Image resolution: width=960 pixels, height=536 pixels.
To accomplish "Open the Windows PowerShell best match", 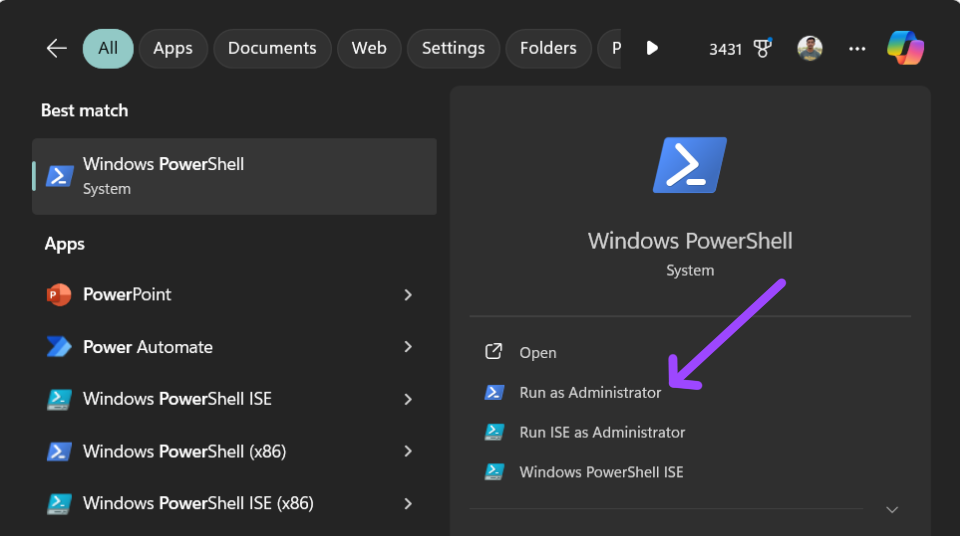I will (234, 176).
